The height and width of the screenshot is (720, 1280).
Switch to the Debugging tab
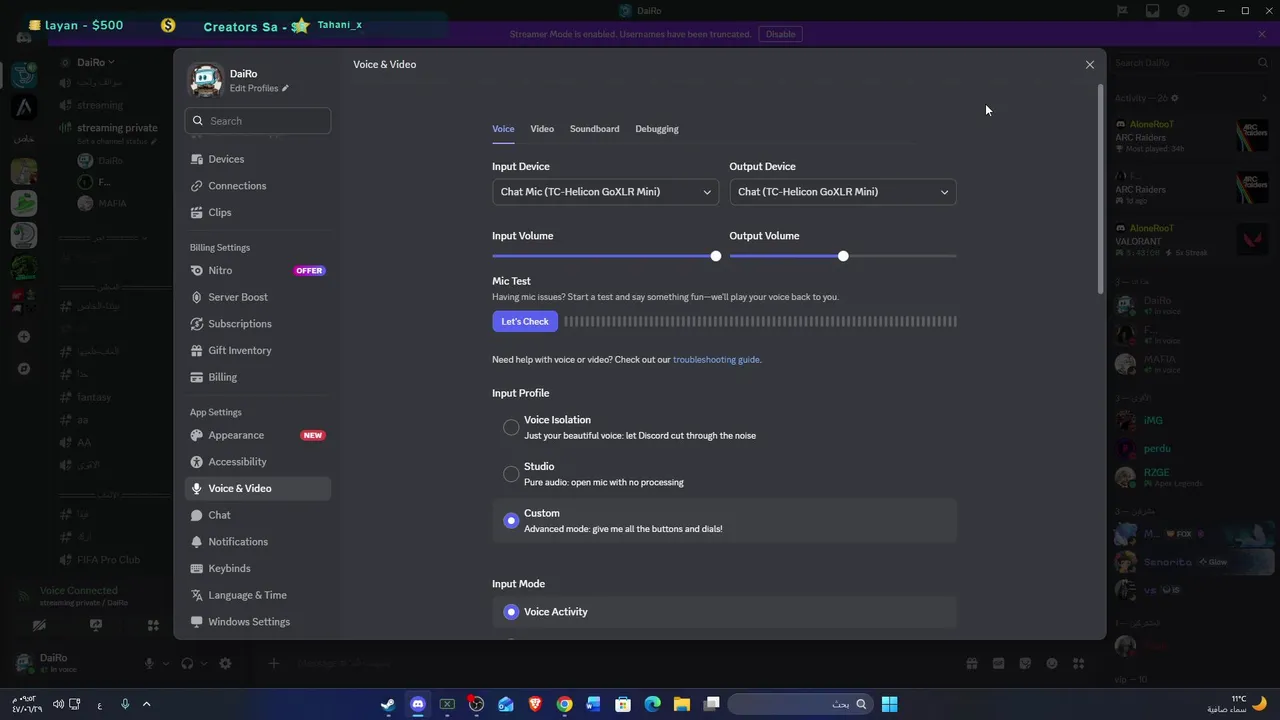657,129
